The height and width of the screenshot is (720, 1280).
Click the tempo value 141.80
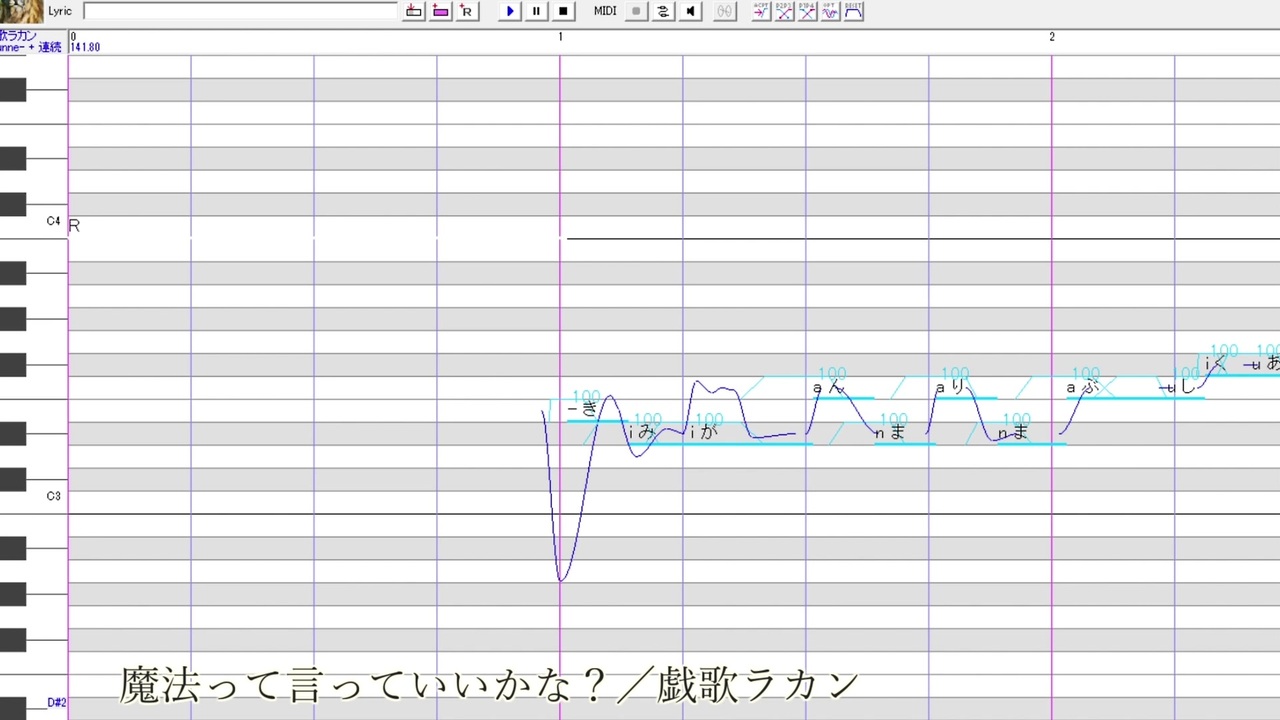[85, 47]
